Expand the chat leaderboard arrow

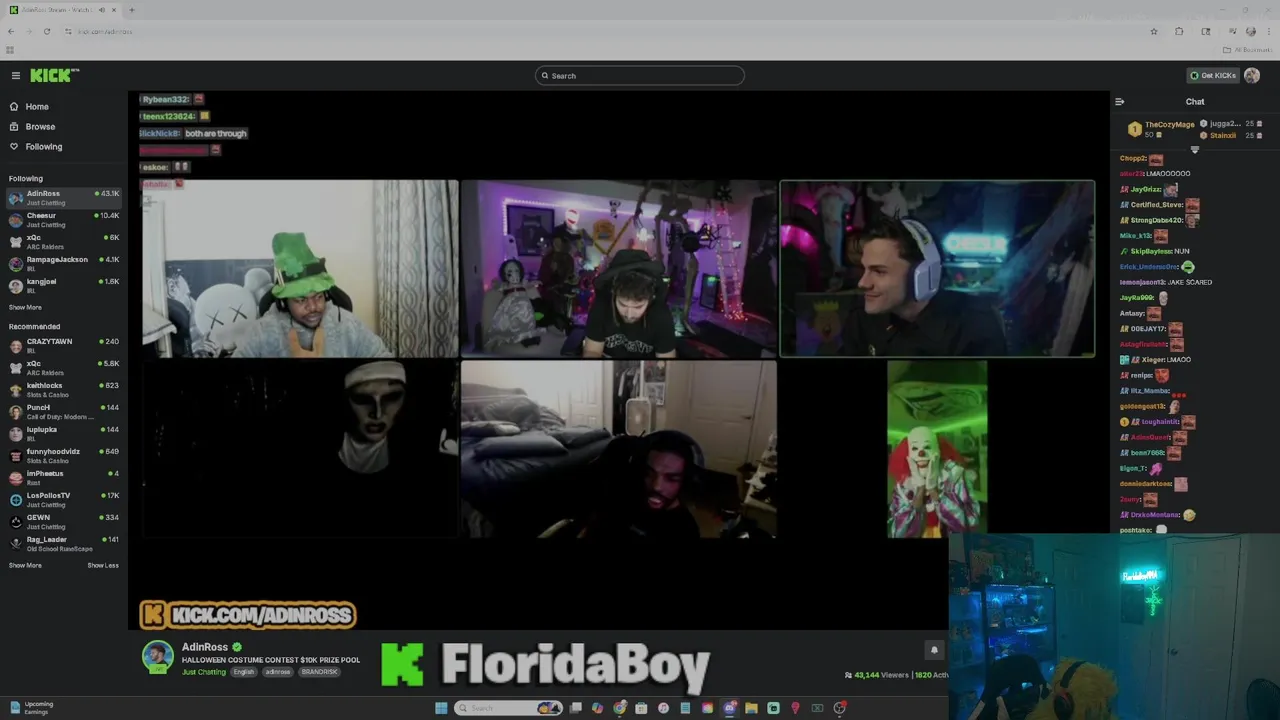pos(1194,150)
